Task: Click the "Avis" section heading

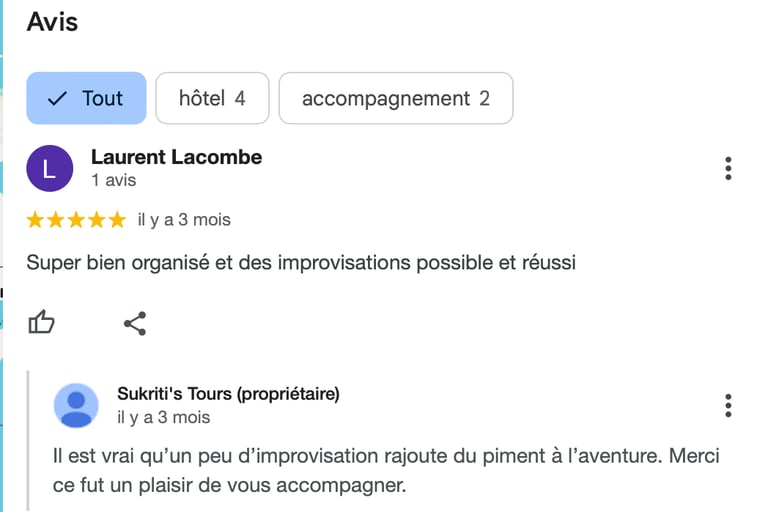Action: (x=52, y=21)
